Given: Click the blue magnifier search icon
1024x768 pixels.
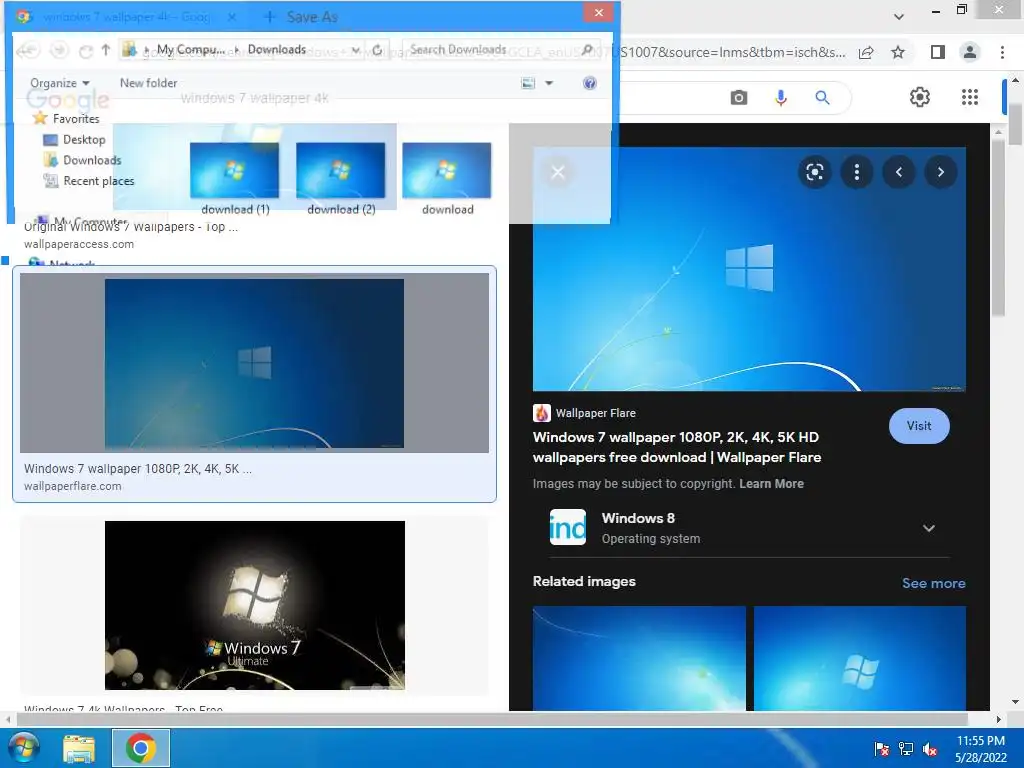Looking at the screenshot, I should click(822, 98).
